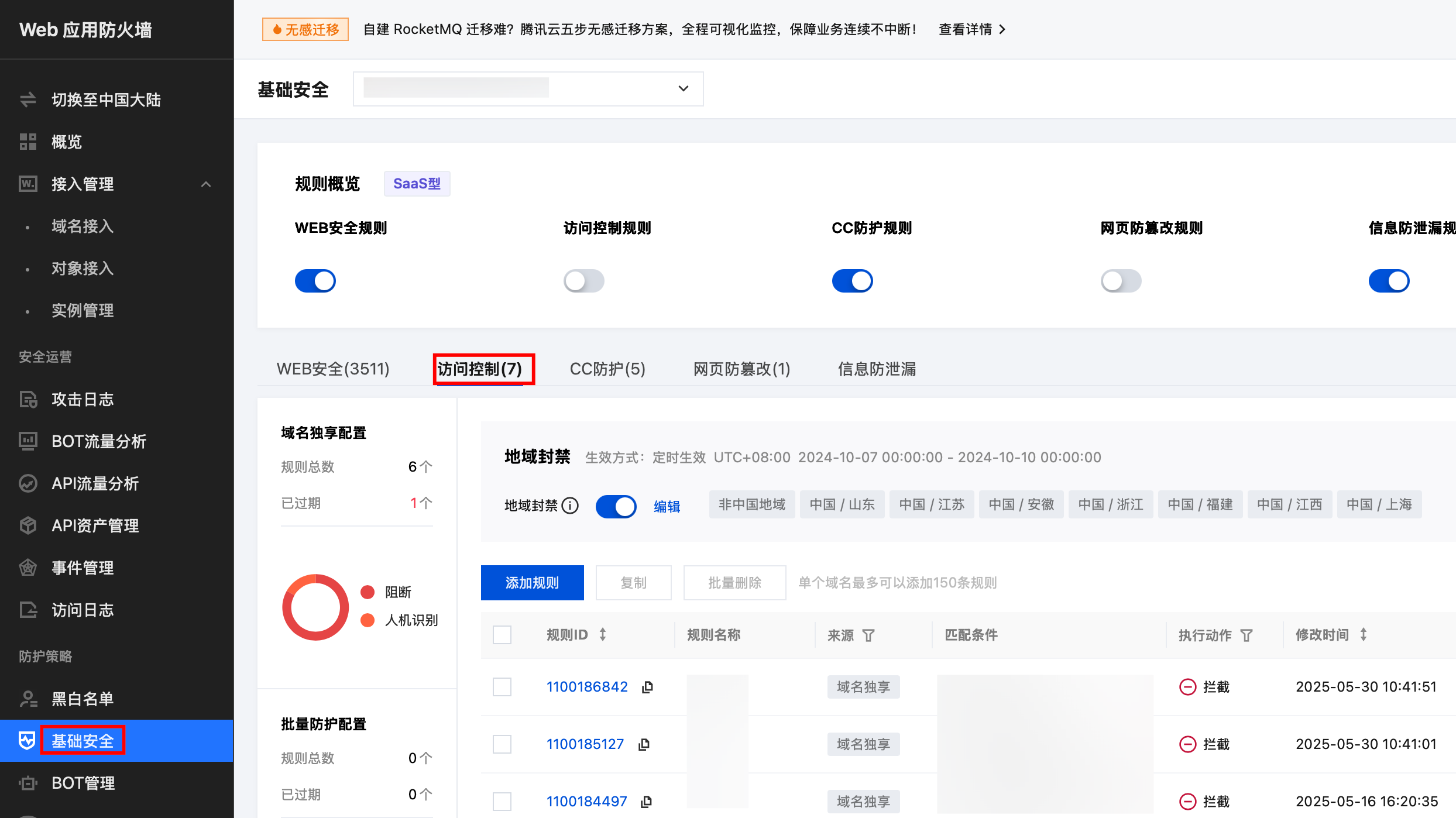Click the 执行动作 column filter icon
This screenshot has width=1456, height=818.
click(1246, 635)
